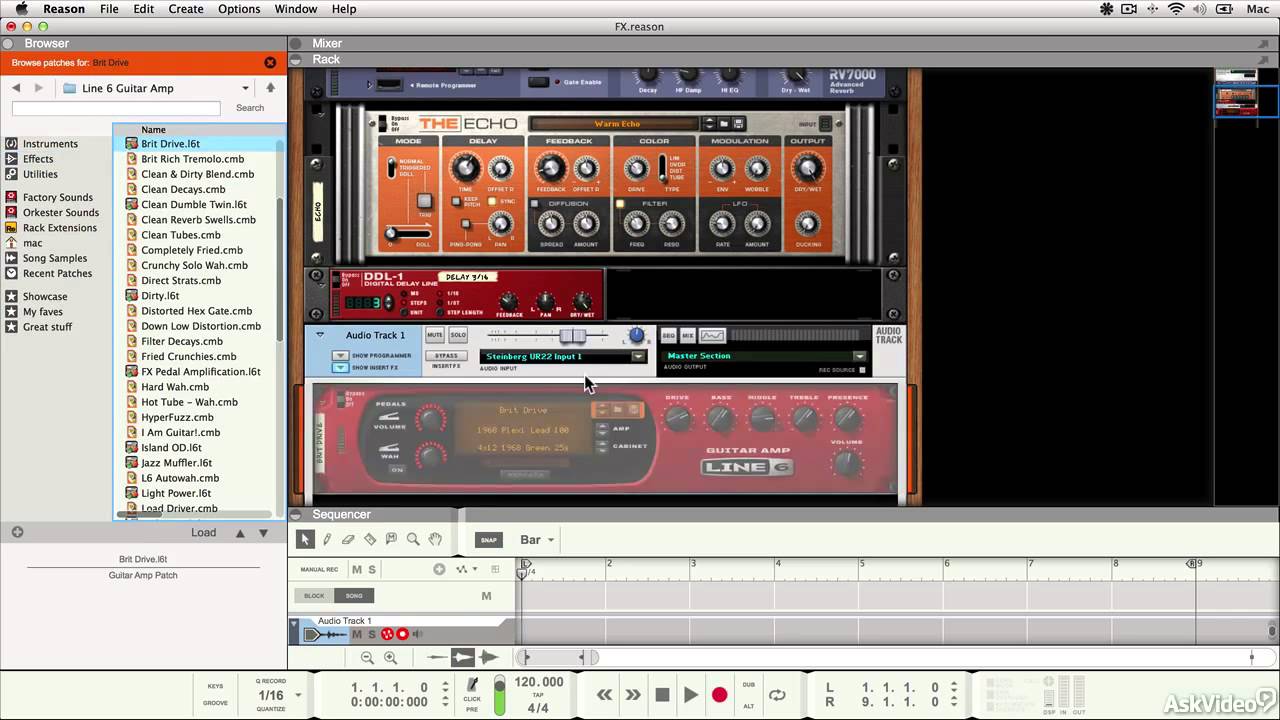Screen dimensions: 1280x720
Task: Open the Edit menu
Action: [144, 9]
